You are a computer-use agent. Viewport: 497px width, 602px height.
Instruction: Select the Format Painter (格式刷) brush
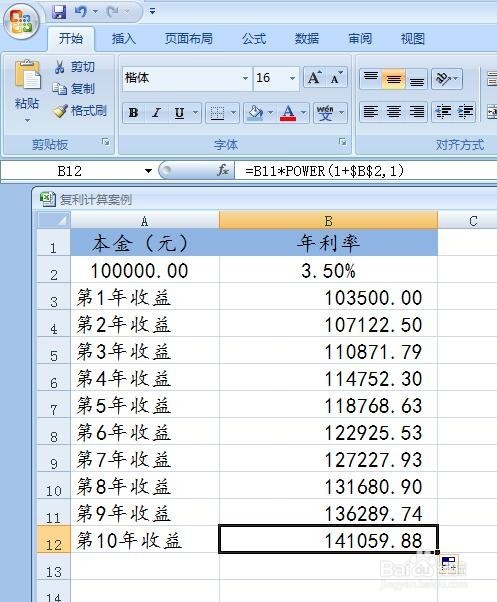pos(80,111)
